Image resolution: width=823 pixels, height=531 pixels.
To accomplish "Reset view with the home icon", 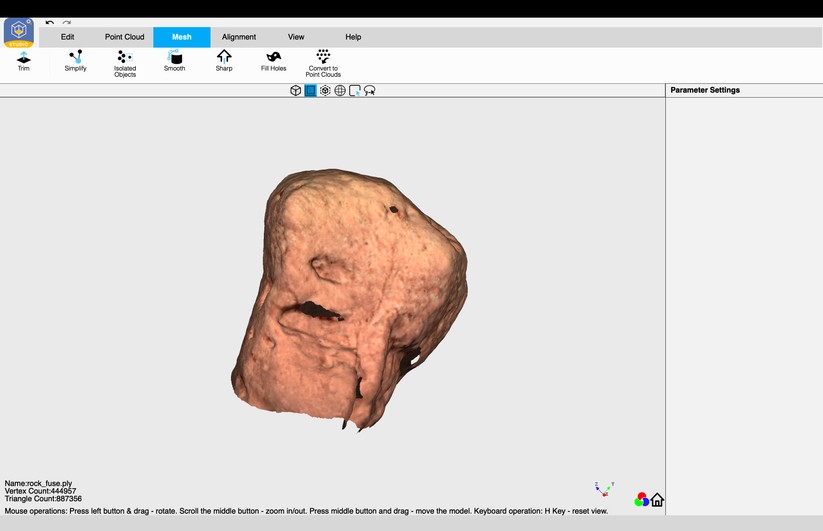I will 657,500.
